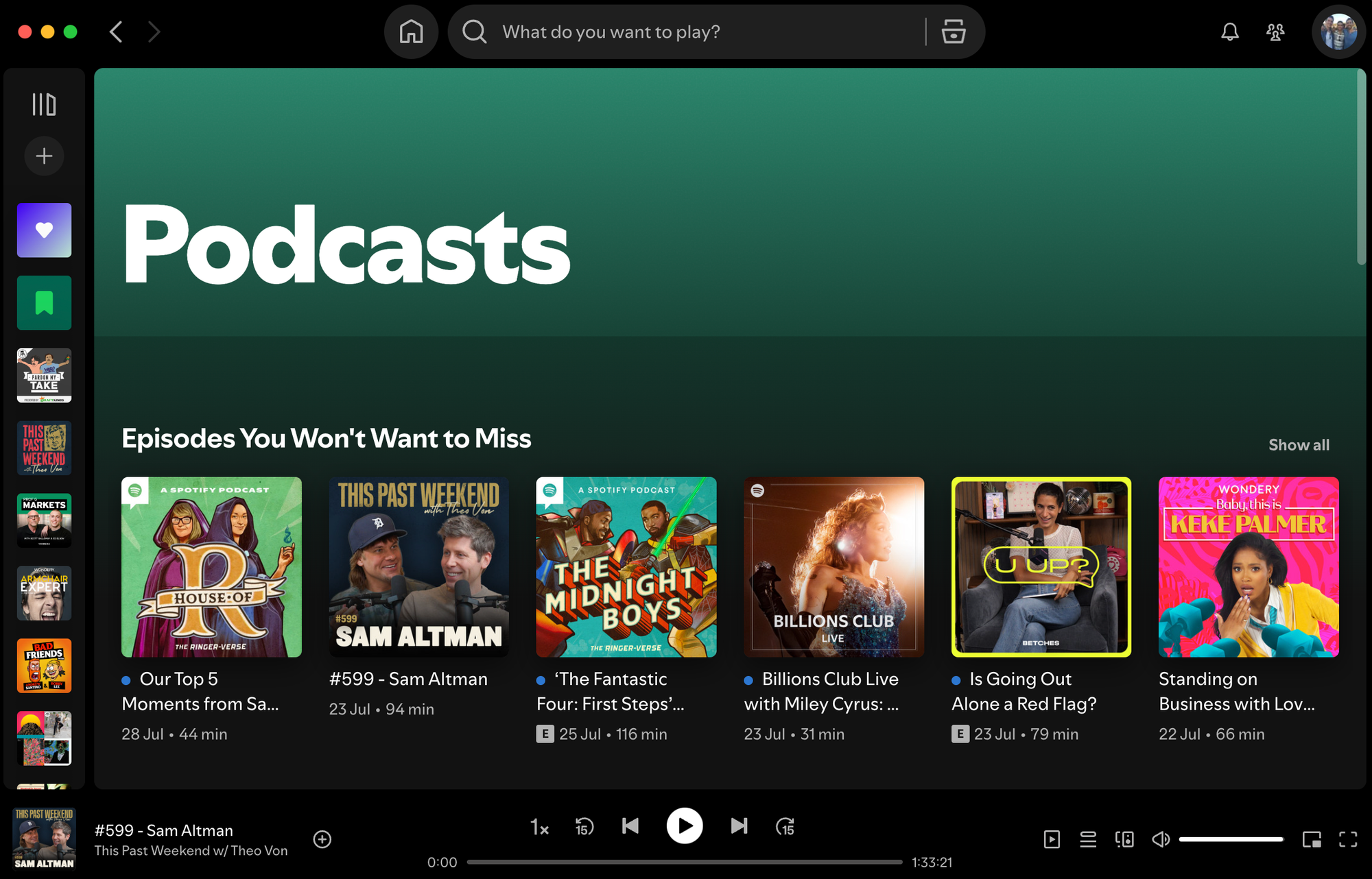Open Keke Palmer episode cover

click(1249, 567)
